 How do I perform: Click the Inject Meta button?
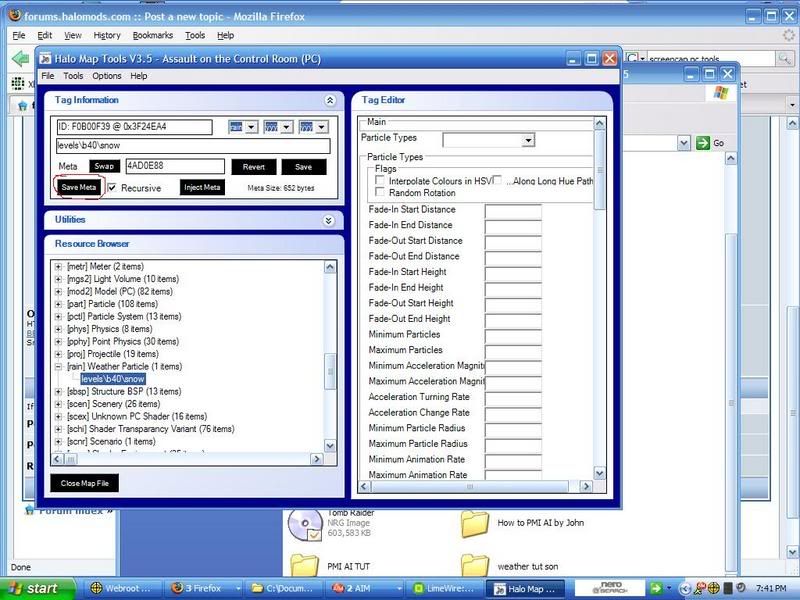click(x=202, y=187)
